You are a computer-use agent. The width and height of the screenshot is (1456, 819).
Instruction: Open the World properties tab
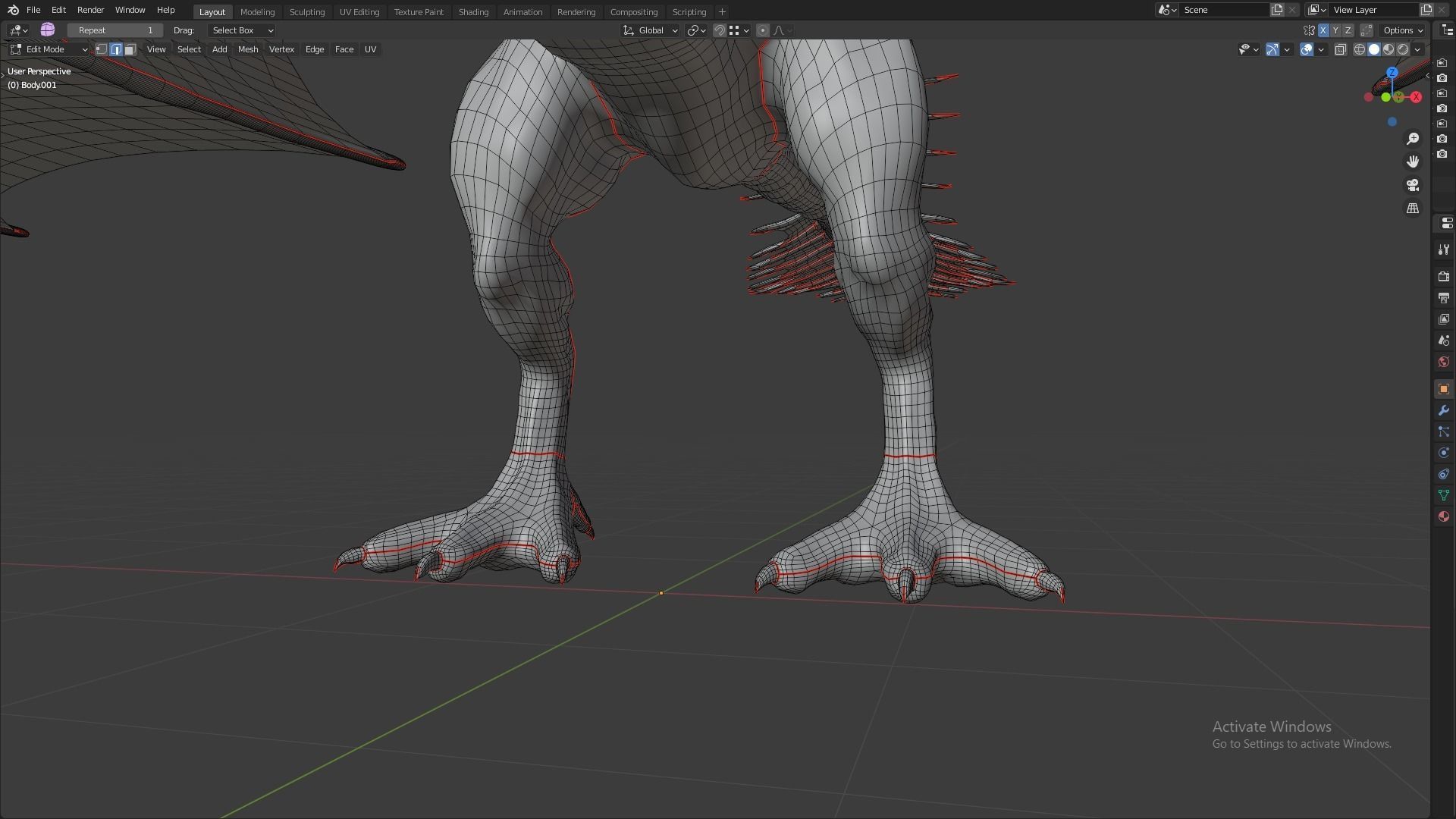1443,362
